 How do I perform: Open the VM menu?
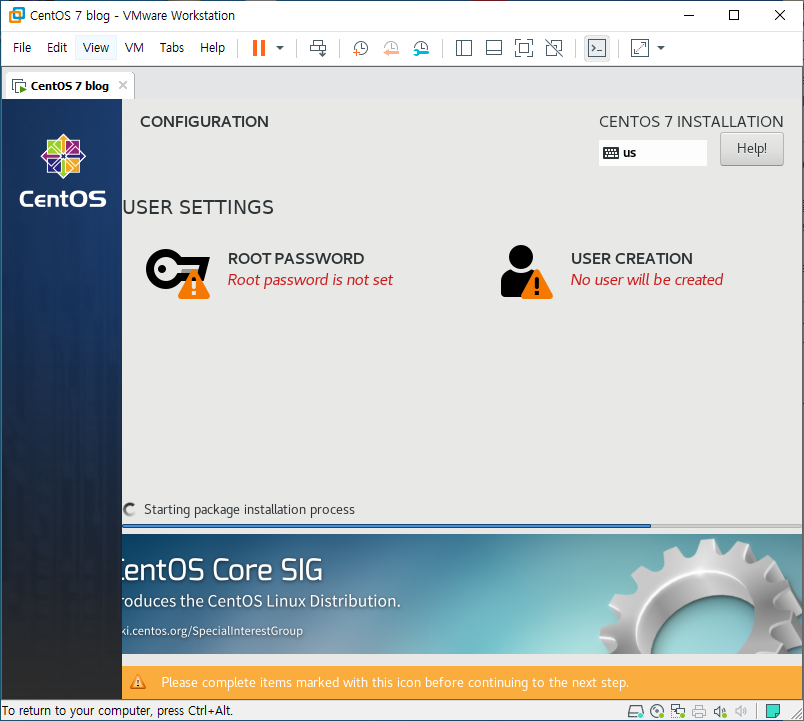[134, 48]
